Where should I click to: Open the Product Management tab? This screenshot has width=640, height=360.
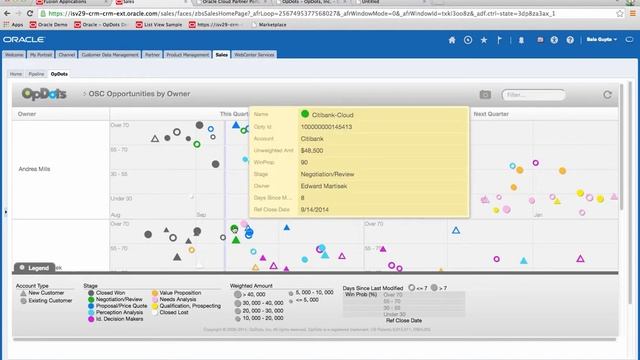187,55
